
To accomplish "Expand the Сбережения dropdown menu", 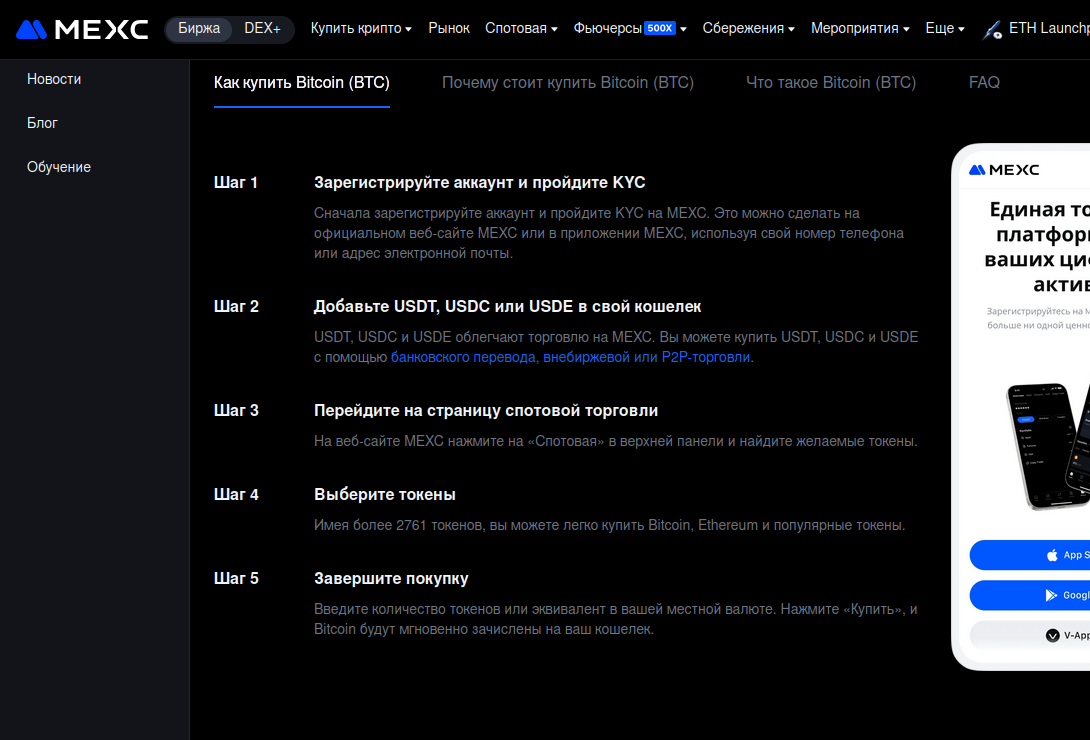I will tap(748, 28).
